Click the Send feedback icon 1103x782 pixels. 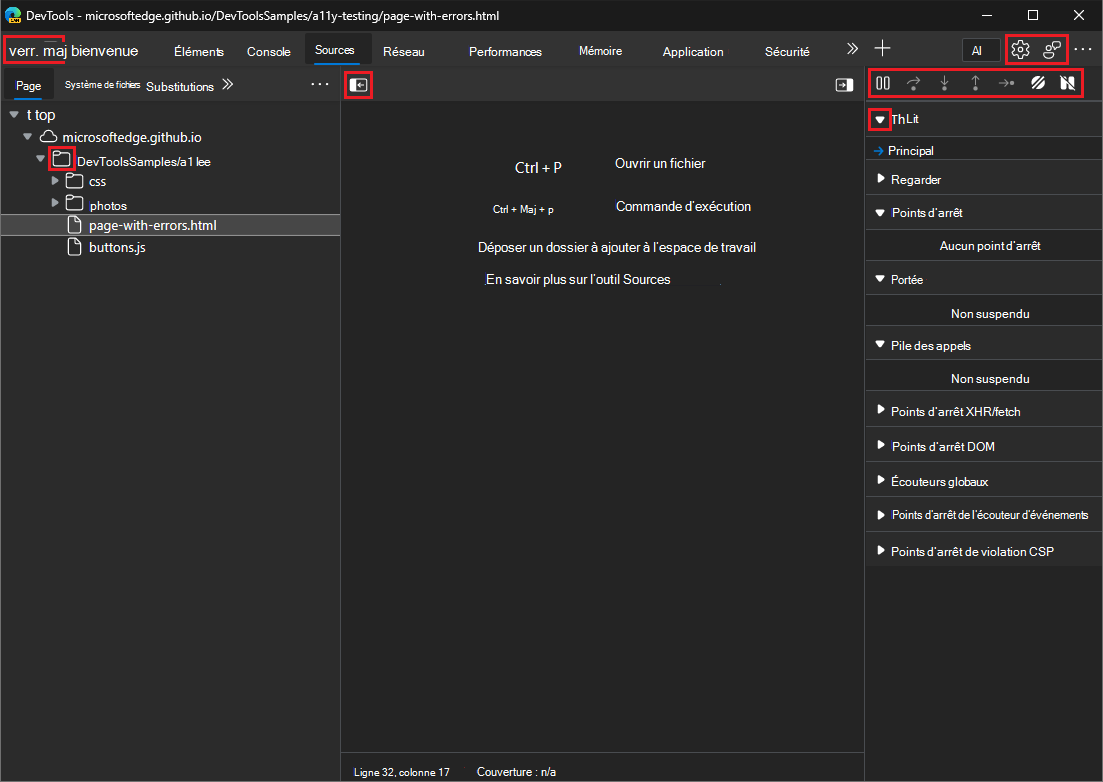1052,49
